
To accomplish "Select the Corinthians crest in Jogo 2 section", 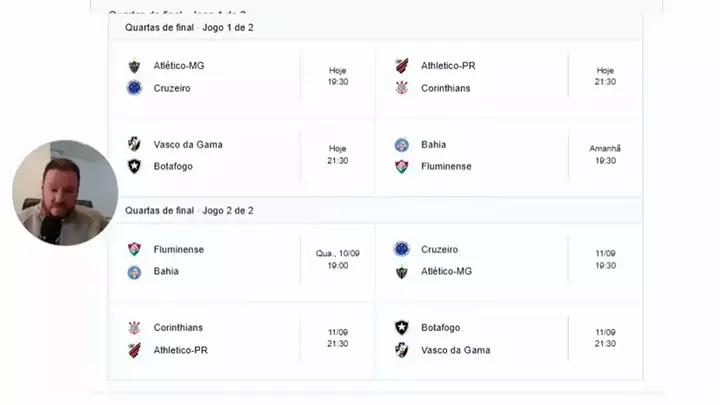I will coord(134,328).
